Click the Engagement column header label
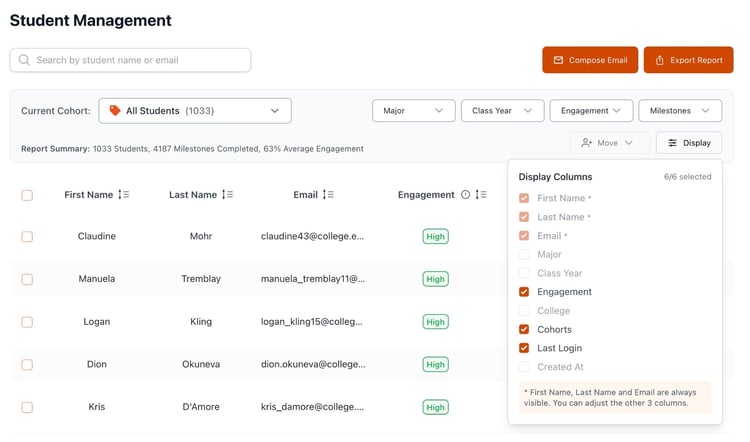The image size is (750, 442). tap(426, 195)
